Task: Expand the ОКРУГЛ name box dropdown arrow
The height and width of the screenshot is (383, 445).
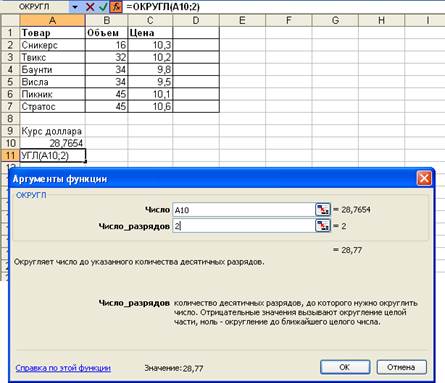Action: tap(75, 7)
